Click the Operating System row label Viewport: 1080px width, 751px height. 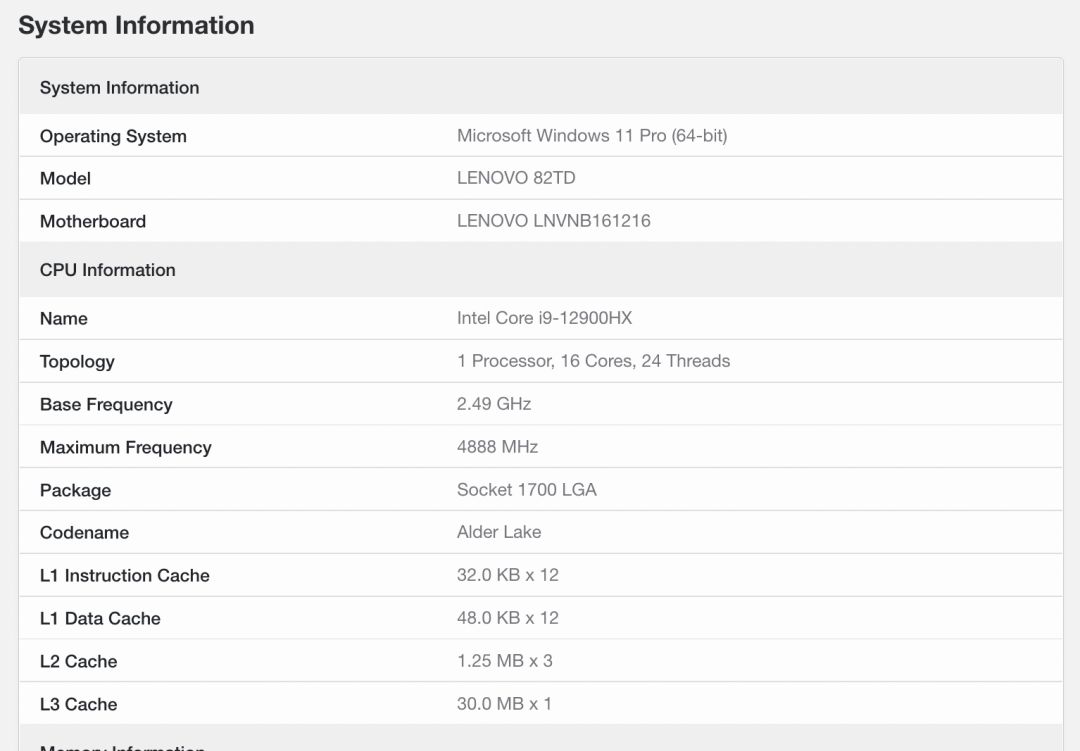point(113,136)
